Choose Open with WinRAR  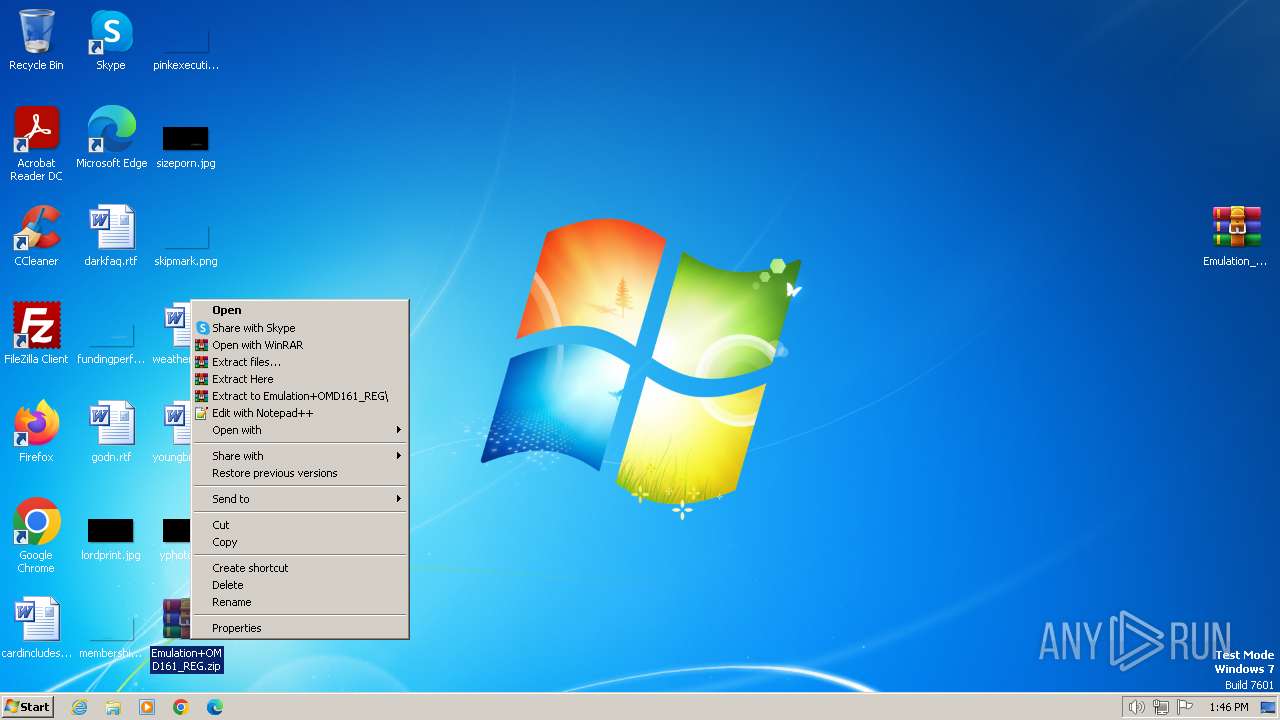pyautogui.click(x=300, y=345)
